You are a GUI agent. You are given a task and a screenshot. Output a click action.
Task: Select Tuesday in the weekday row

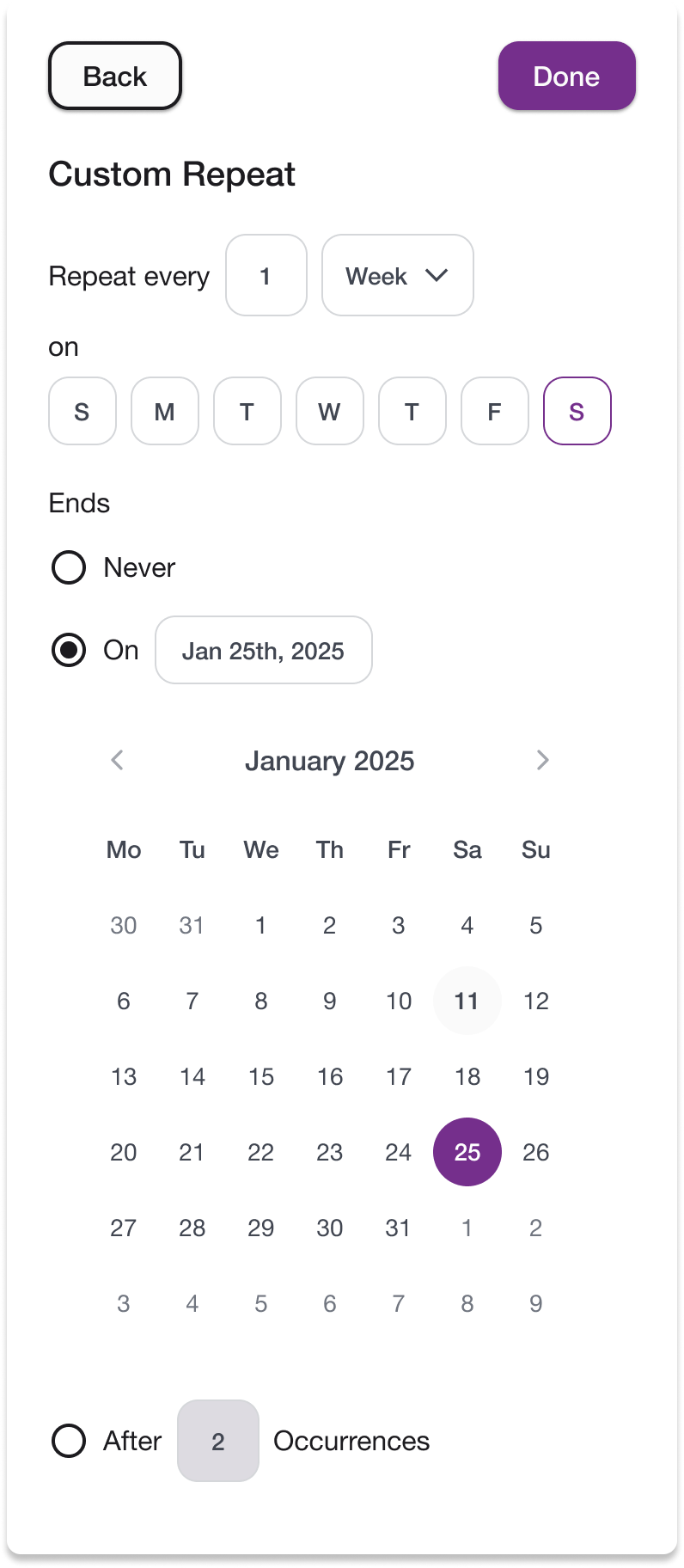pyautogui.click(x=247, y=411)
